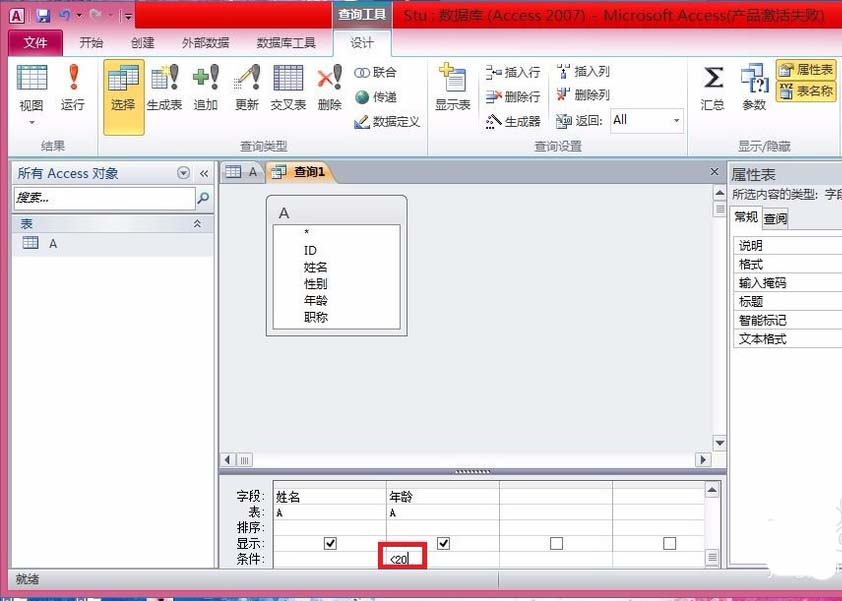Click 插入行 insert rows
Screen dimensions: 842x601
tap(513, 72)
